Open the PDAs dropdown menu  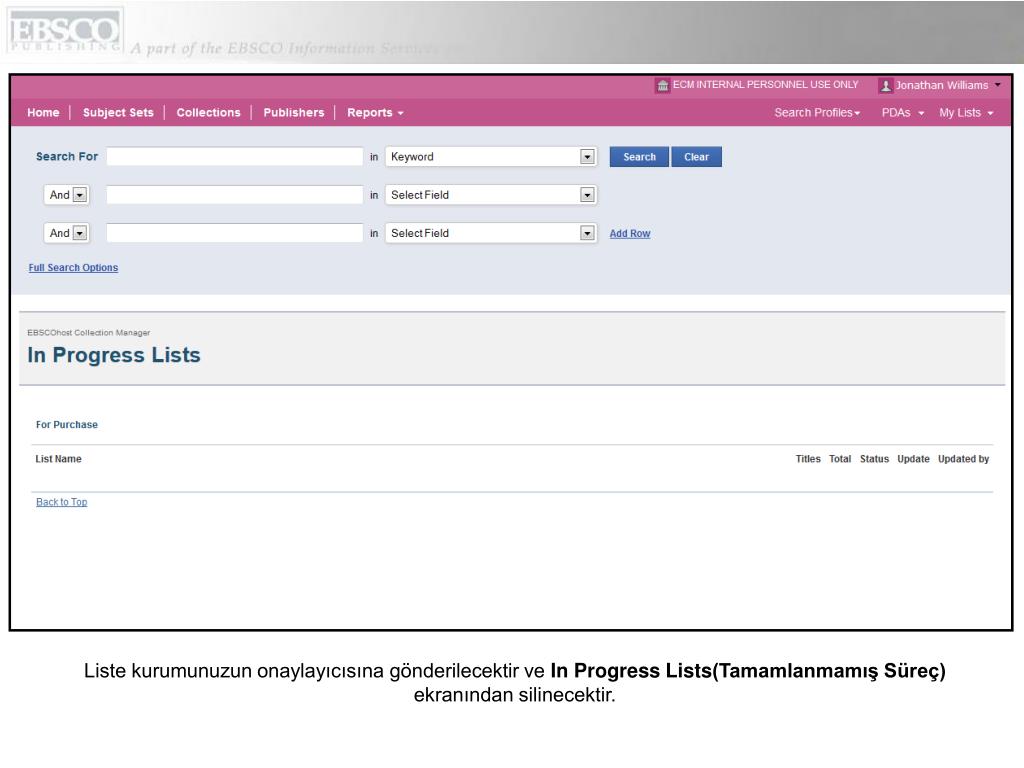(903, 113)
